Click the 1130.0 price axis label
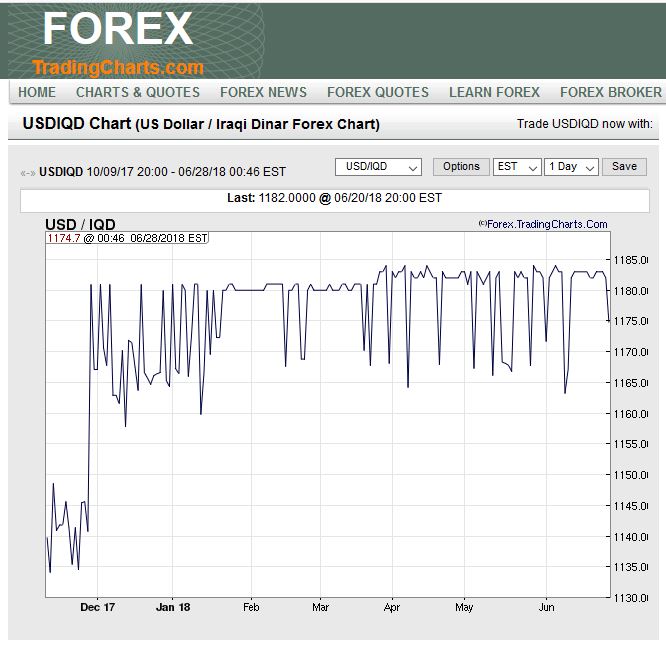Viewport: 666px width, 647px height. [631, 598]
